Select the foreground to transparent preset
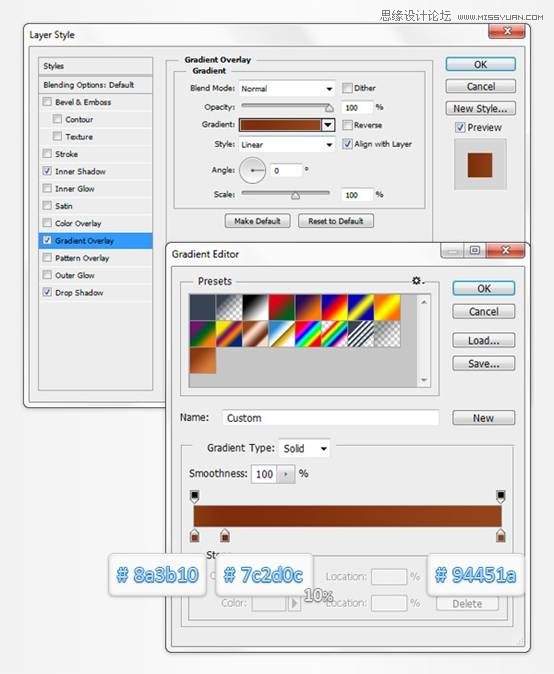This screenshot has height=674, width=554. tap(229, 307)
